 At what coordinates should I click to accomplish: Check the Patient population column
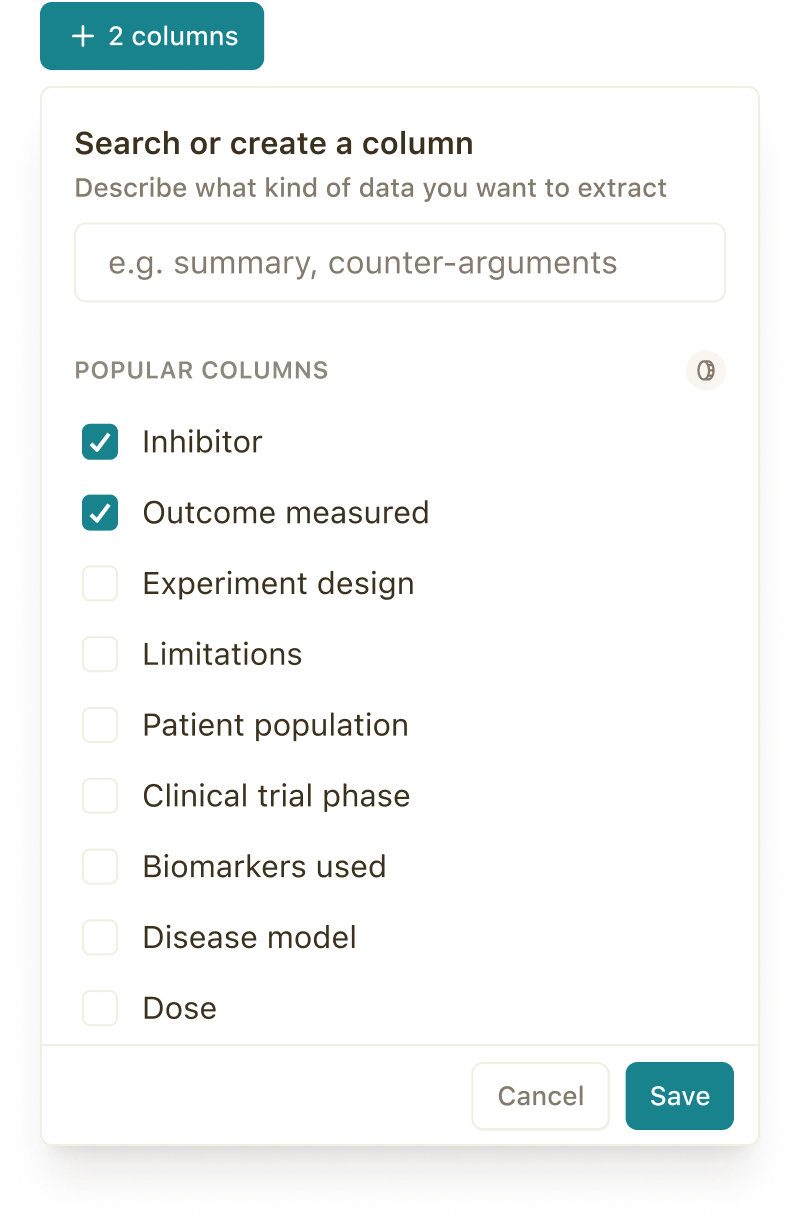pos(100,725)
